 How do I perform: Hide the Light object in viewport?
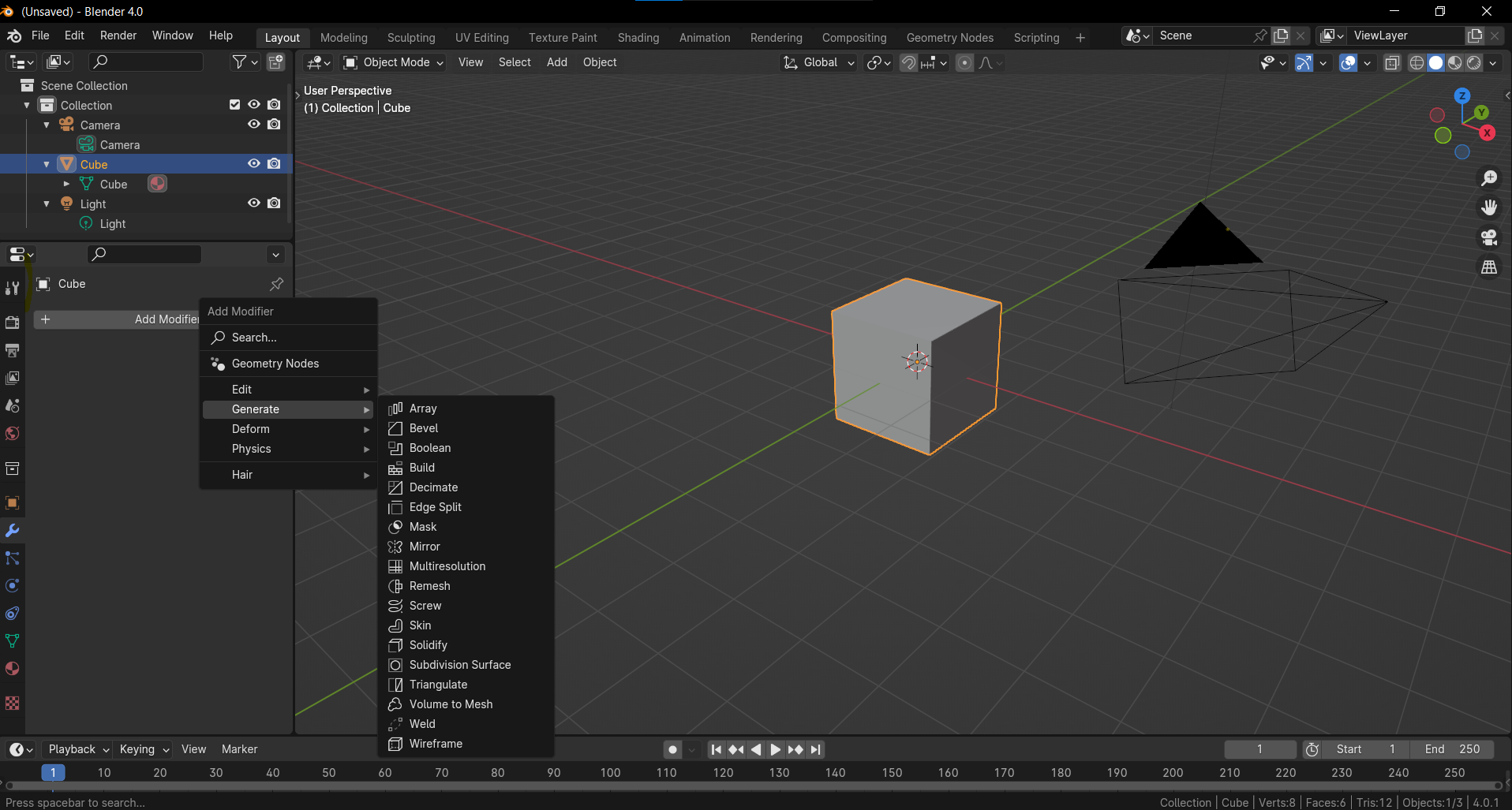[x=254, y=203]
